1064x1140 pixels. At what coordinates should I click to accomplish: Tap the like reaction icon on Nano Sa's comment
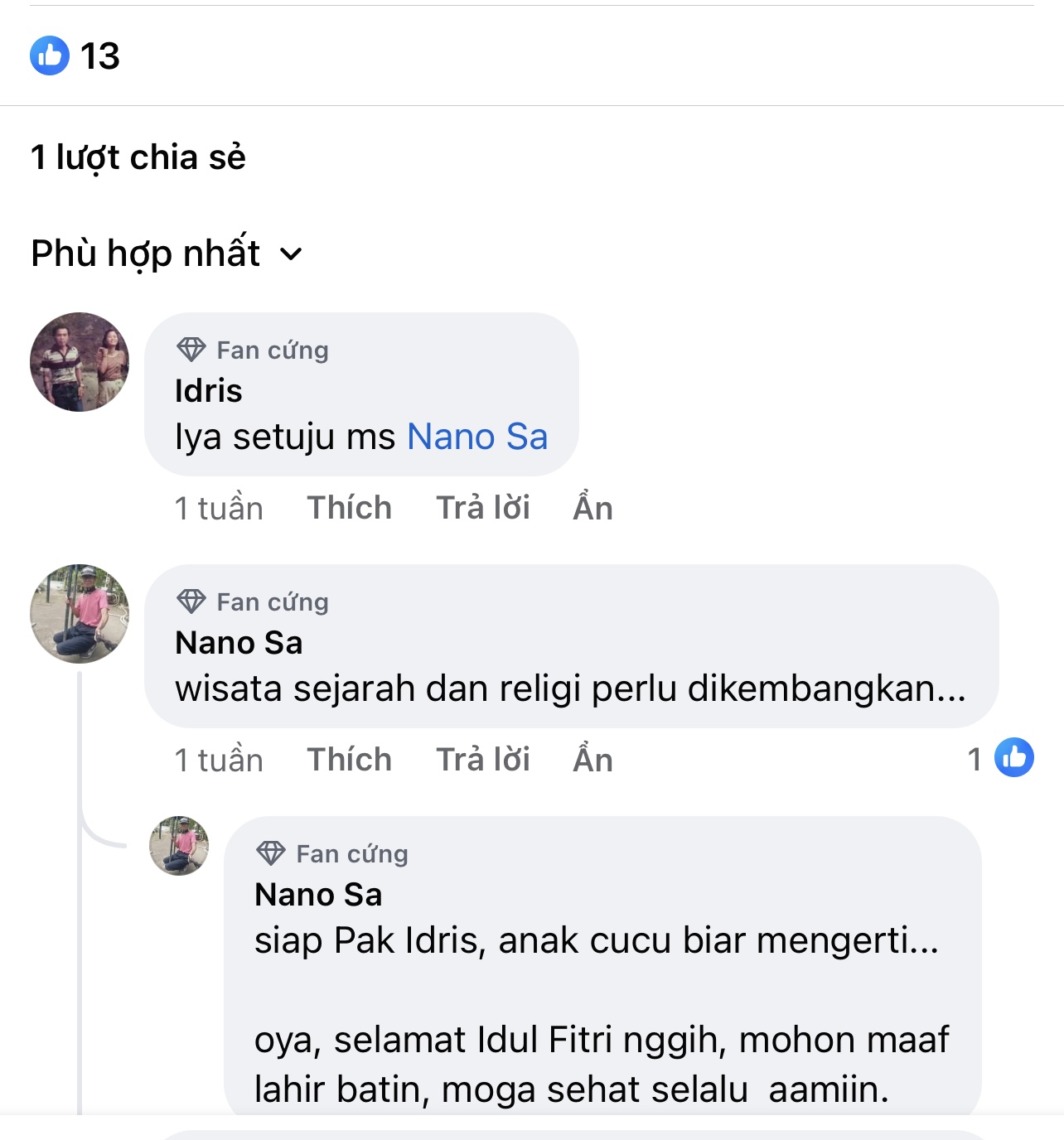[x=1014, y=757]
